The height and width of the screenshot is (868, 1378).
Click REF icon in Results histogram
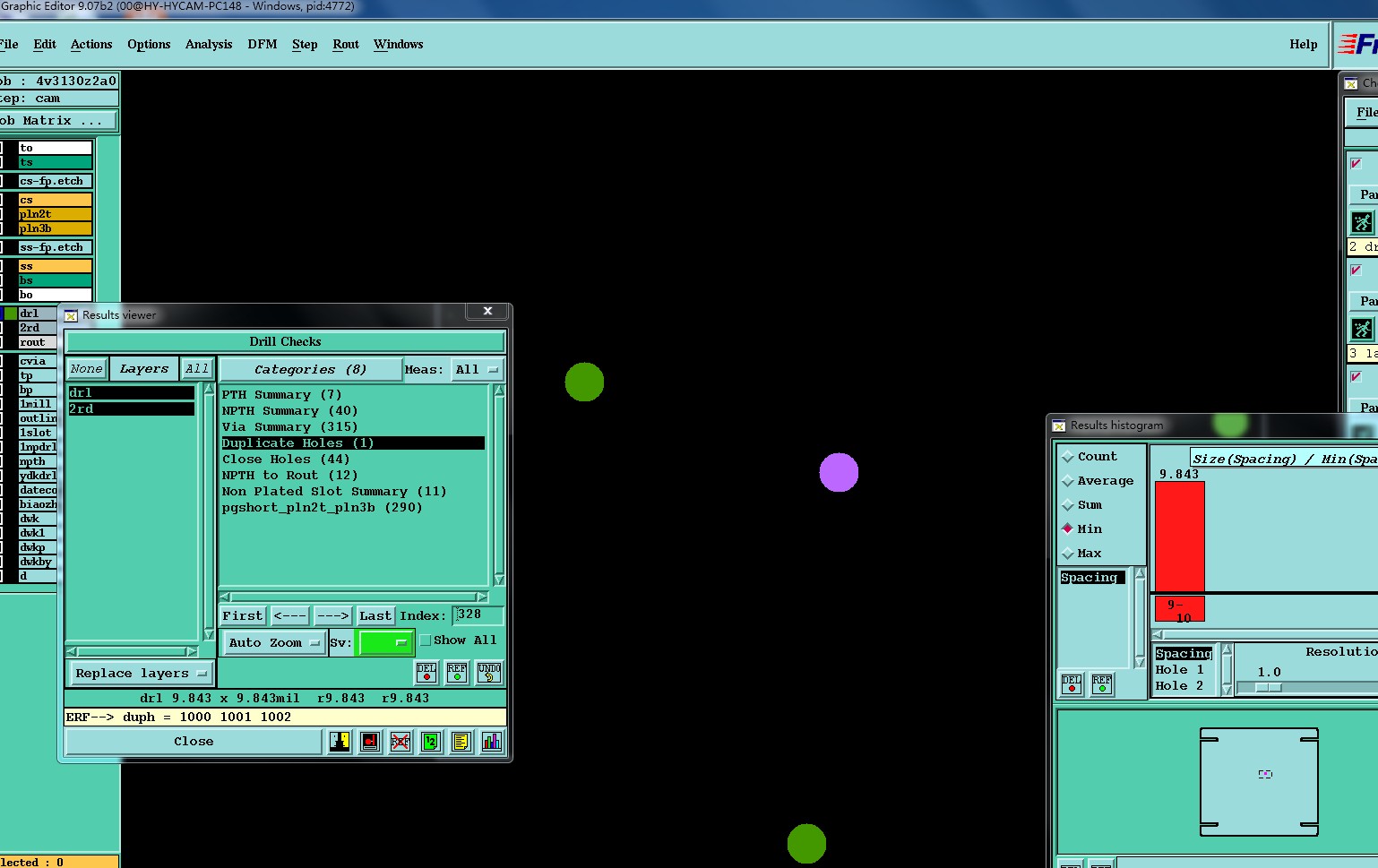tap(1102, 684)
